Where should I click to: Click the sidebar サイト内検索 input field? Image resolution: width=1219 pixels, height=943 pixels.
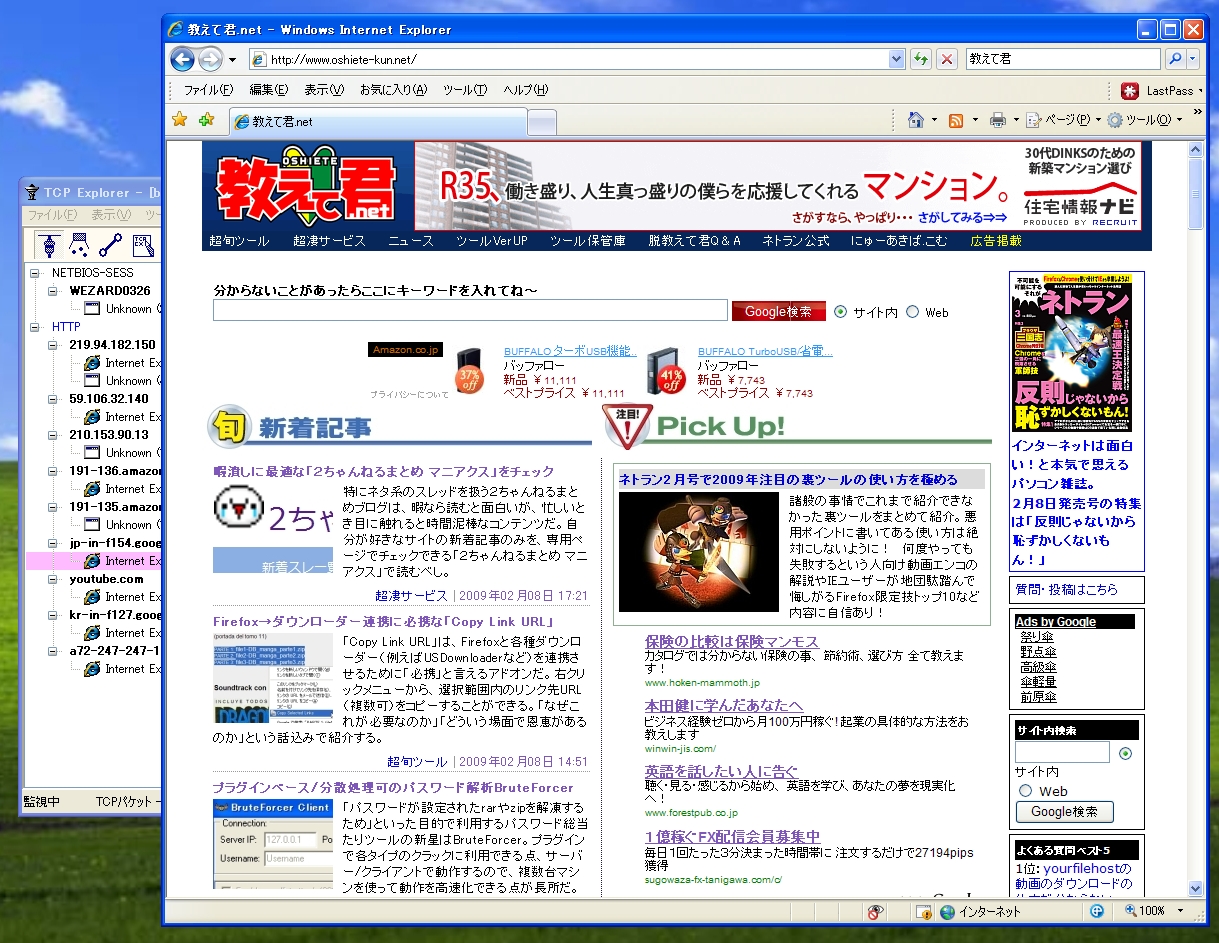[x=1062, y=752]
